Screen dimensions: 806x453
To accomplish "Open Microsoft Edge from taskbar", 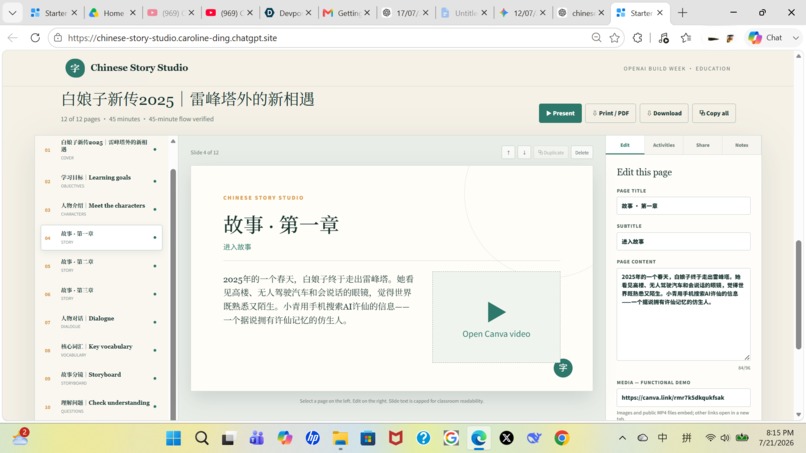I will (479, 438).
